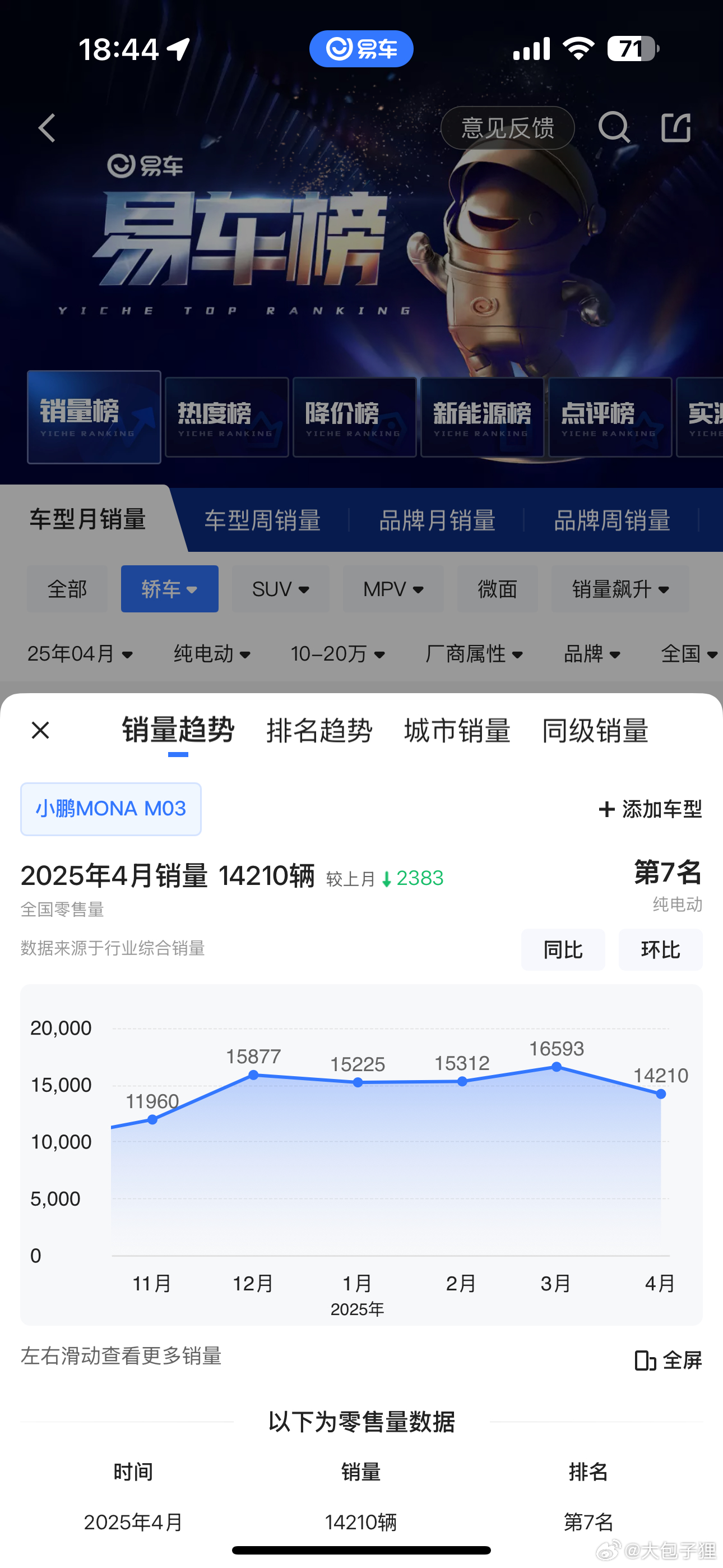The image size is (723, 1568).
Task: Switch to 品牌月销量 tab
Action: [x=437, y=520]
